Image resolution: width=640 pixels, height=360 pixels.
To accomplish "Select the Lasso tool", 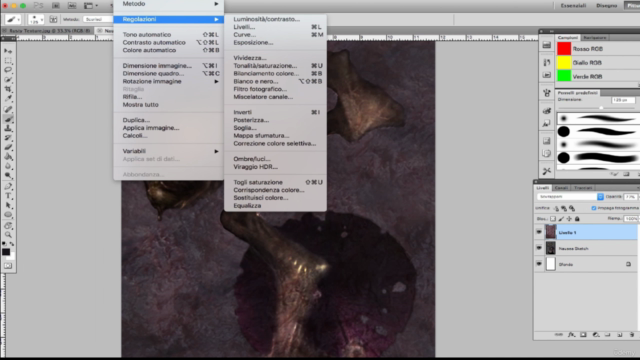I will (8, 70).
